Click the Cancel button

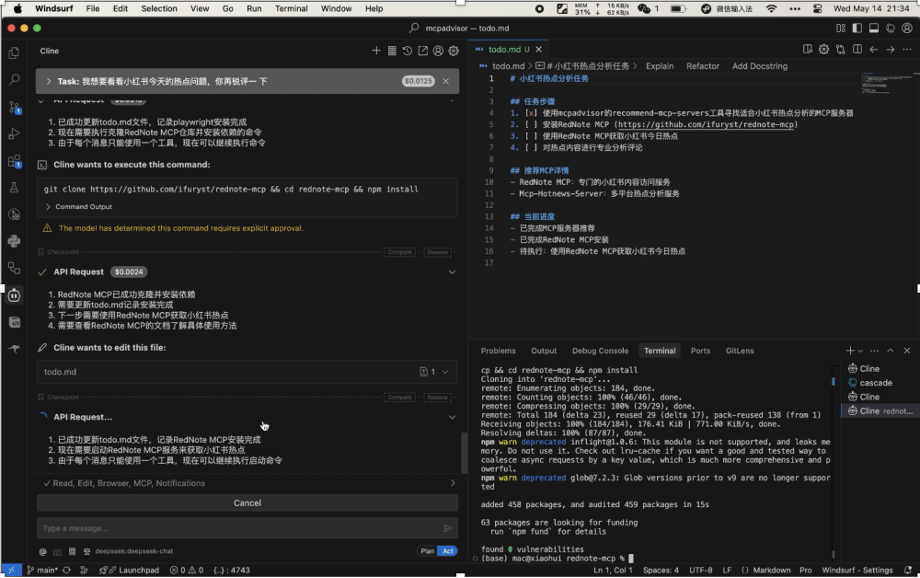247,503
